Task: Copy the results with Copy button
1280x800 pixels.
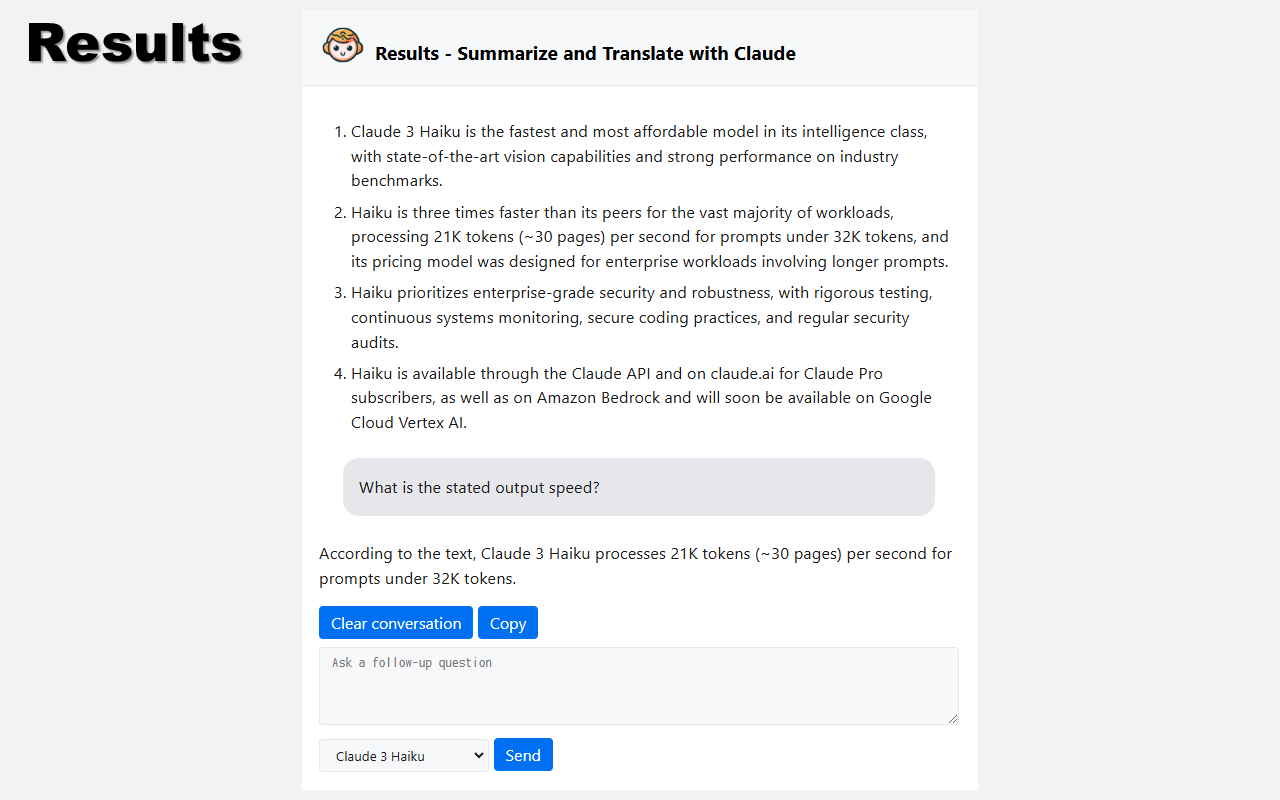Action: (x=508, y=623)
